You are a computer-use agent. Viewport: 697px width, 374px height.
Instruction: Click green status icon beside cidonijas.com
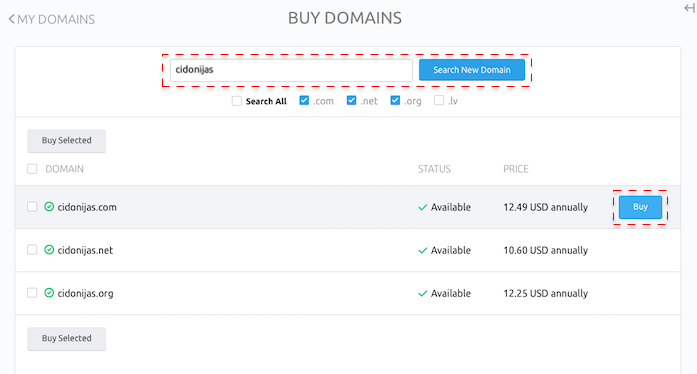click(x=49, y=207)
